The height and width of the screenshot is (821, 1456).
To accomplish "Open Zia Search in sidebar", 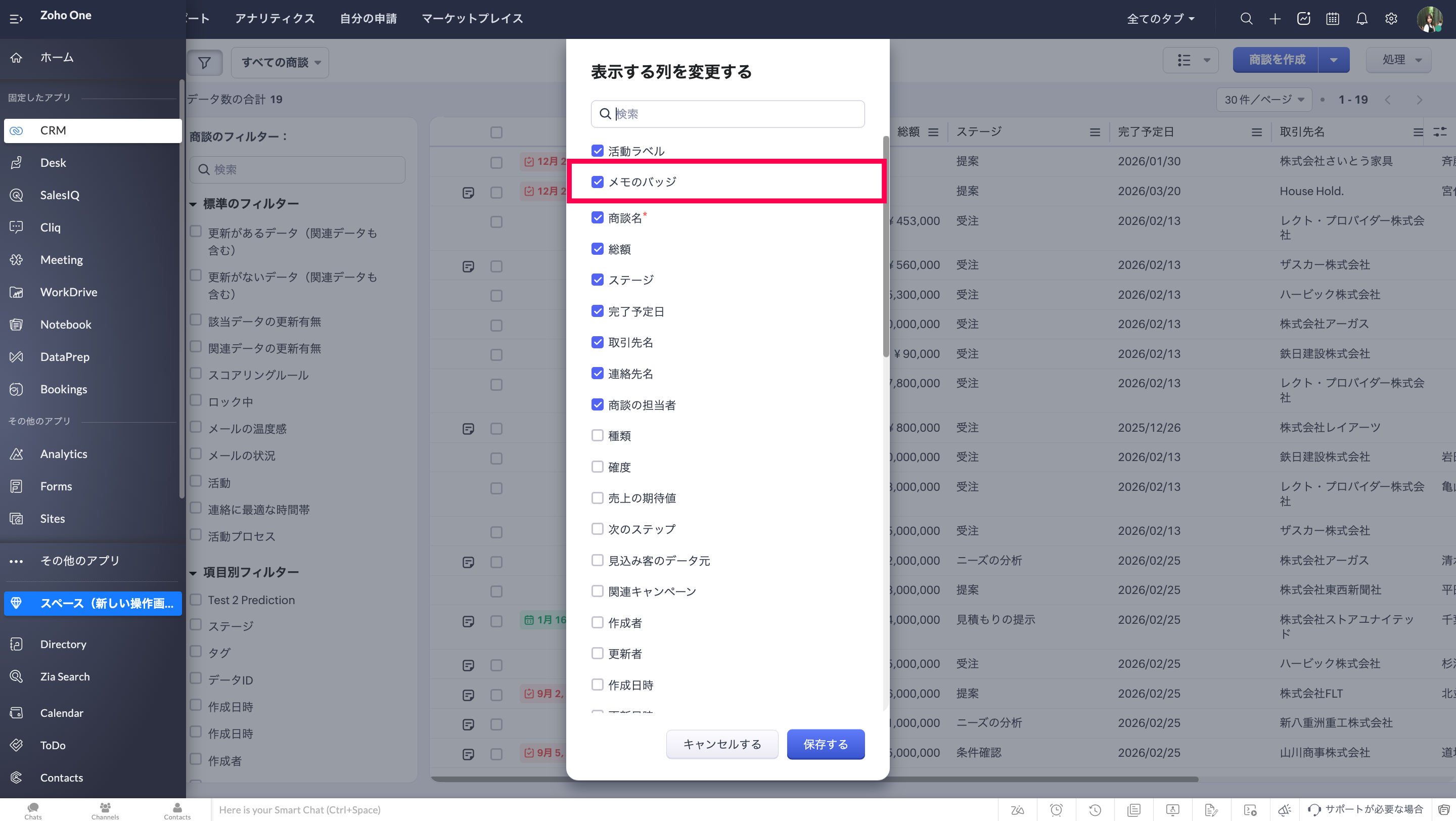I will pyautogui.click(x=64, y=676).
